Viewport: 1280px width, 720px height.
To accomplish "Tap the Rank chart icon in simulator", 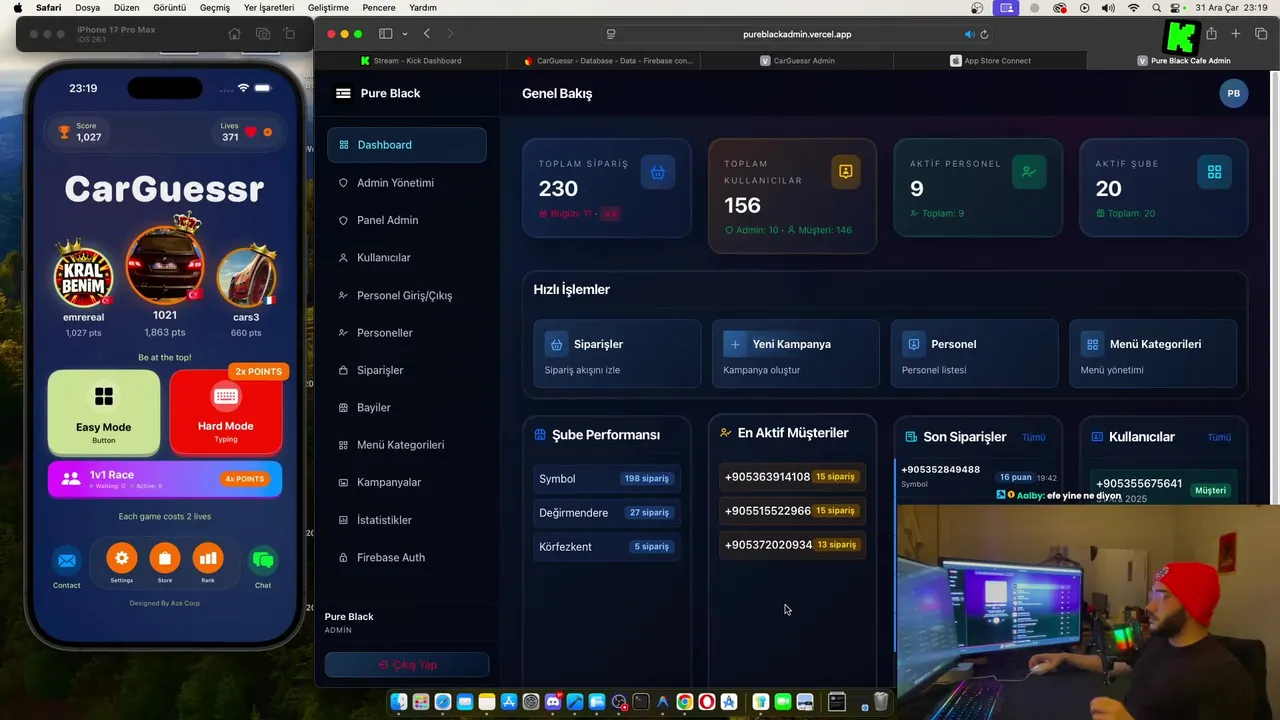I will [208, 558].
